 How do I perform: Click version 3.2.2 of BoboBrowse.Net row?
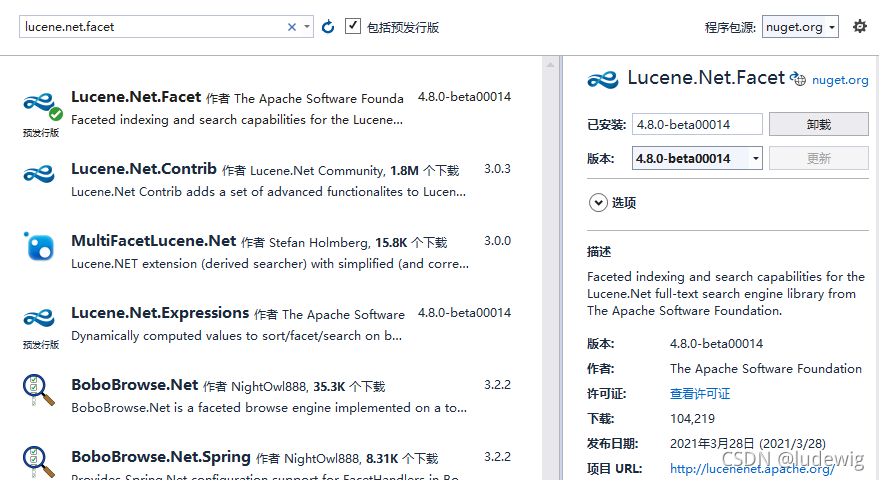pos(497,385)
